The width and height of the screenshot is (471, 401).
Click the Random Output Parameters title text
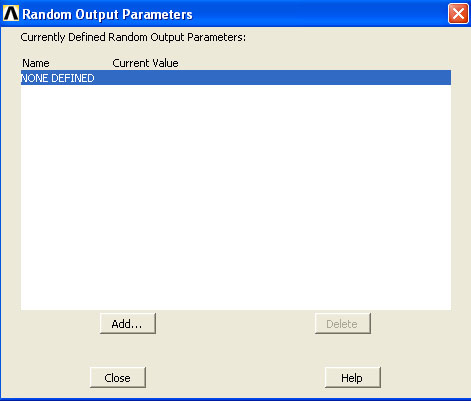click(x=107, y=14)
